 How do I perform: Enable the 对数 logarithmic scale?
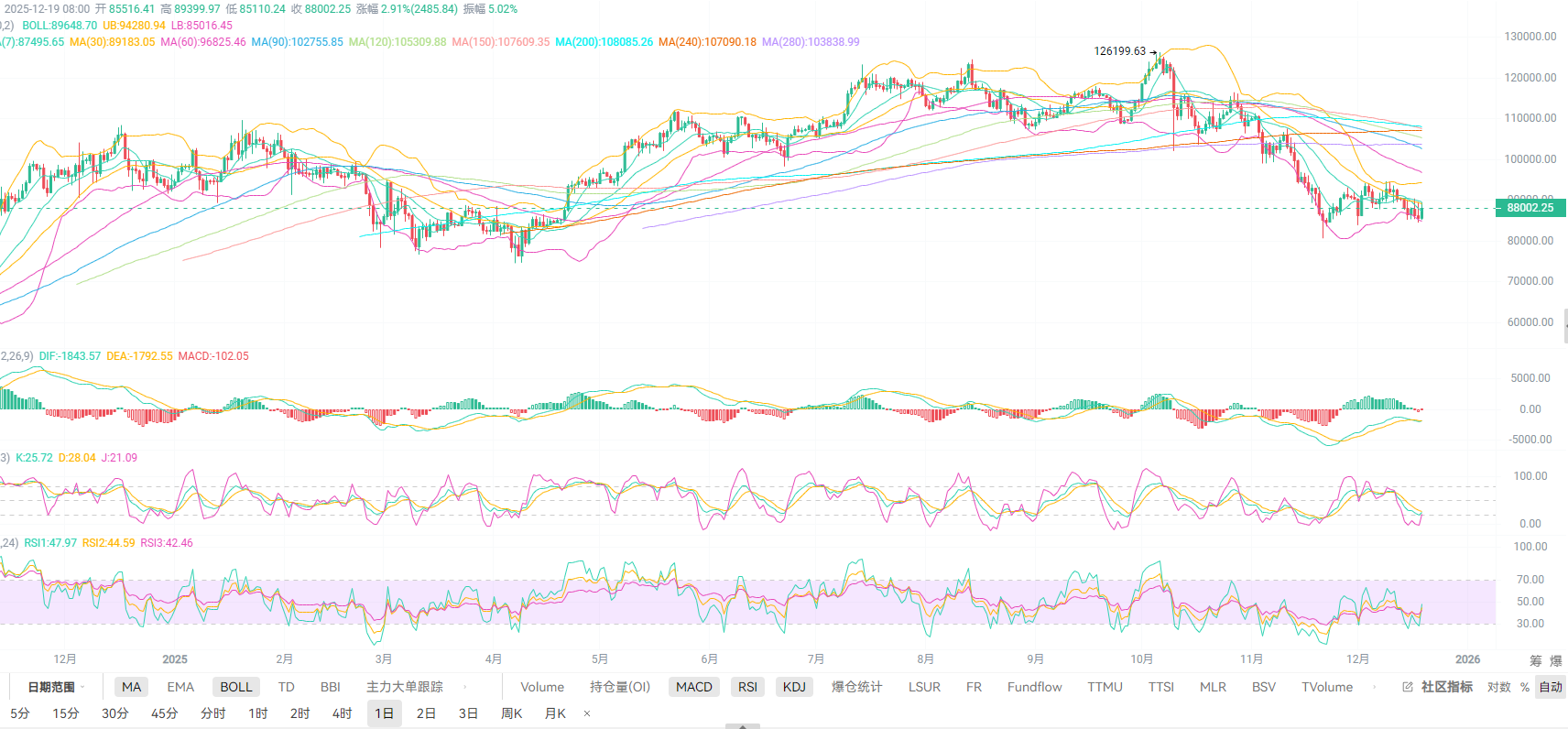point(1498,687)
